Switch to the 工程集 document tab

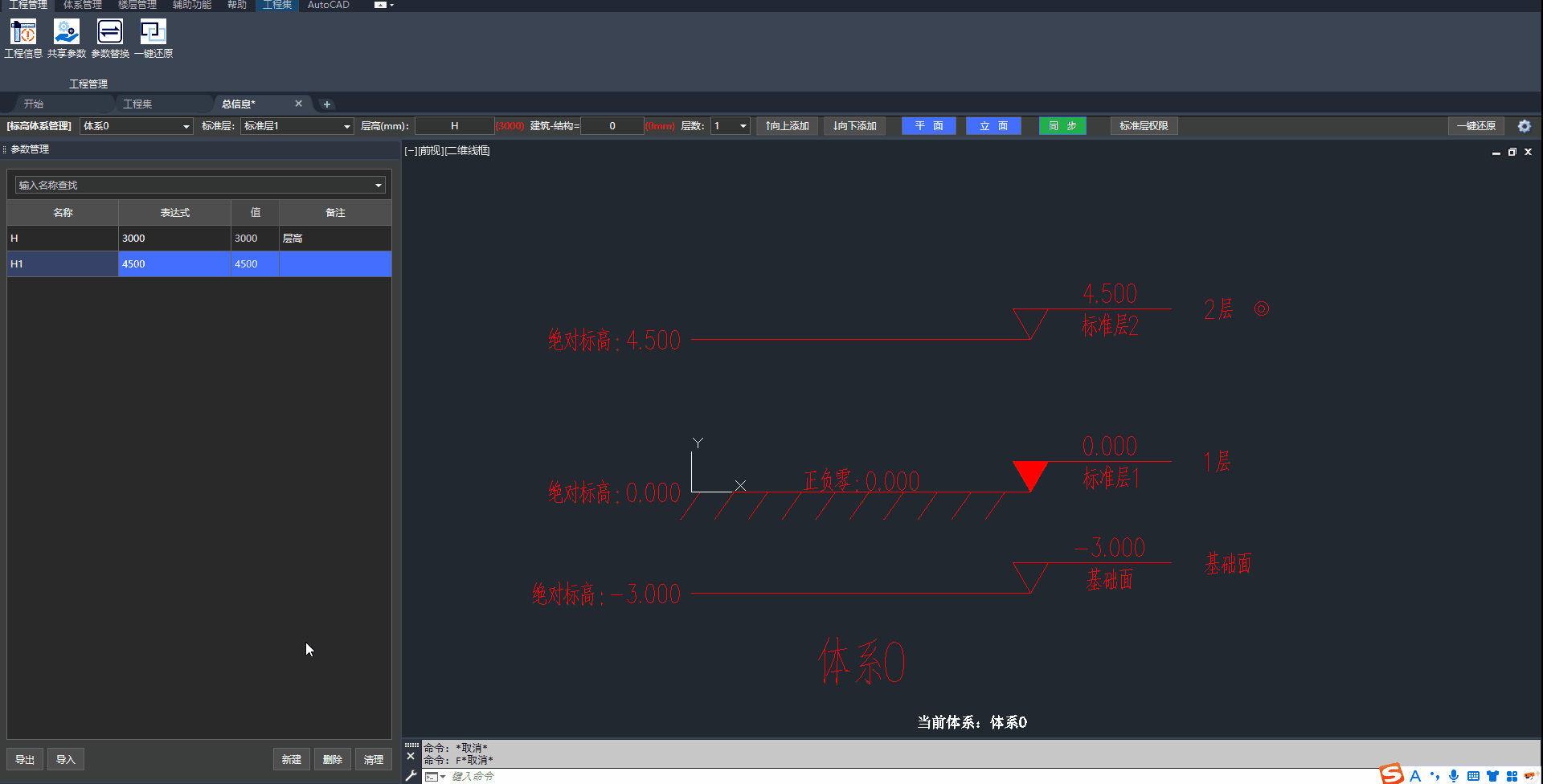[x=137, y=104]
